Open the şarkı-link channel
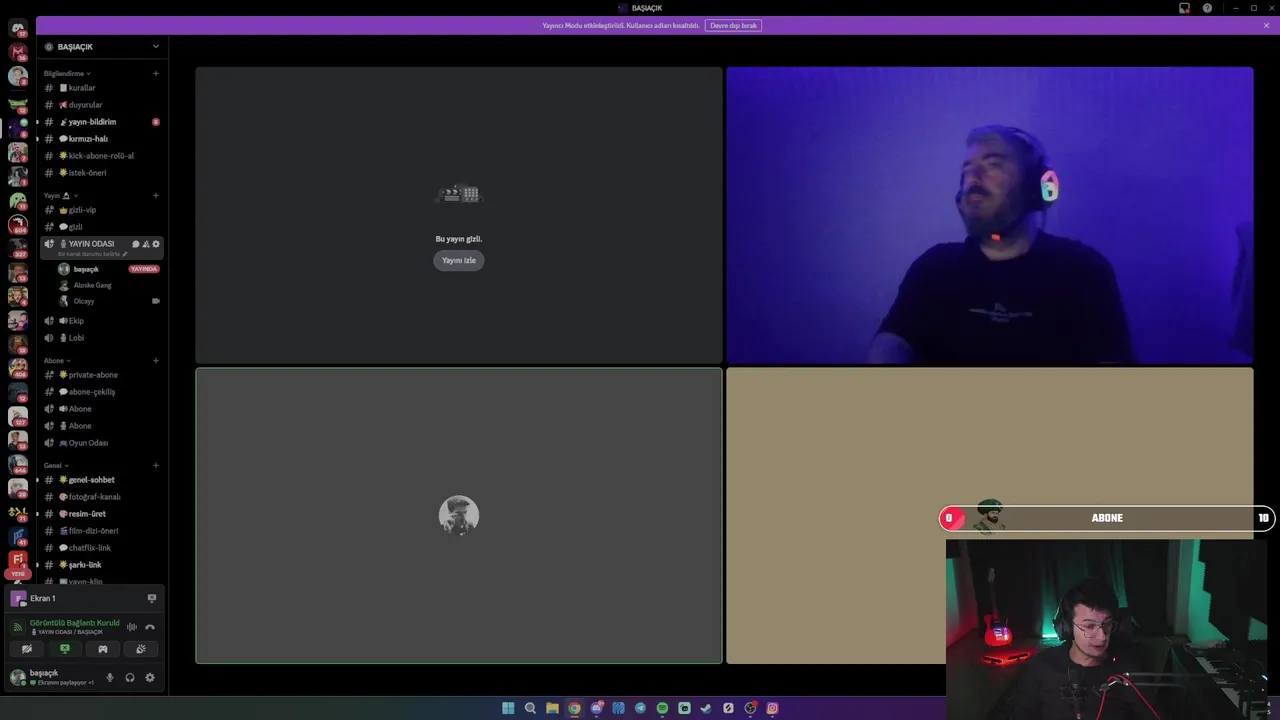 pos(101,565)
